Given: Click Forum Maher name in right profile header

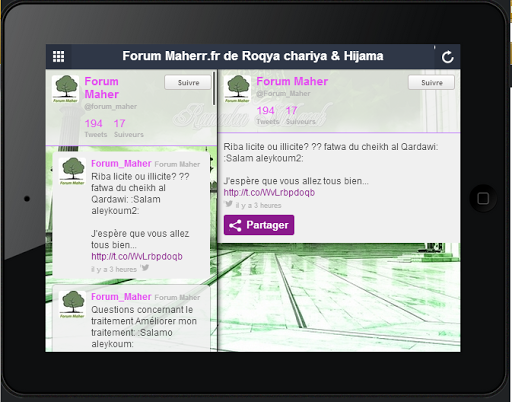Looking at the screenshot, I should coord(292,81).
